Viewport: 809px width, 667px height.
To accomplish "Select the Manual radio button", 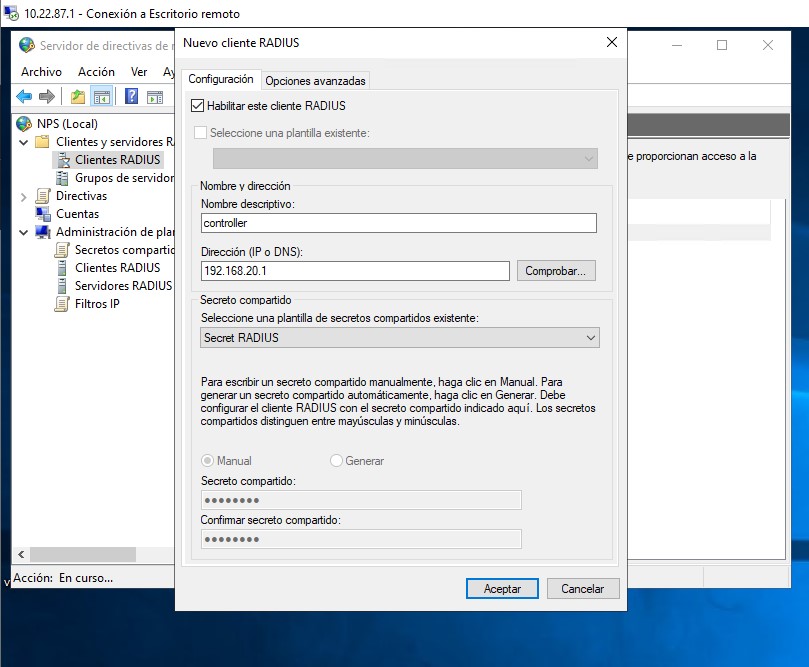I will tap(207, 461).
